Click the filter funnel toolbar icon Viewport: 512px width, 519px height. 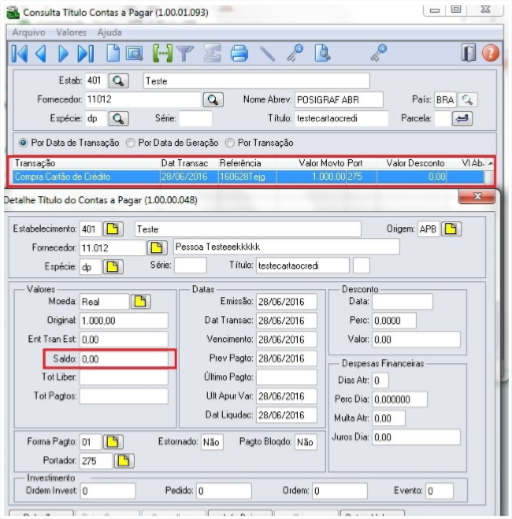185,53
